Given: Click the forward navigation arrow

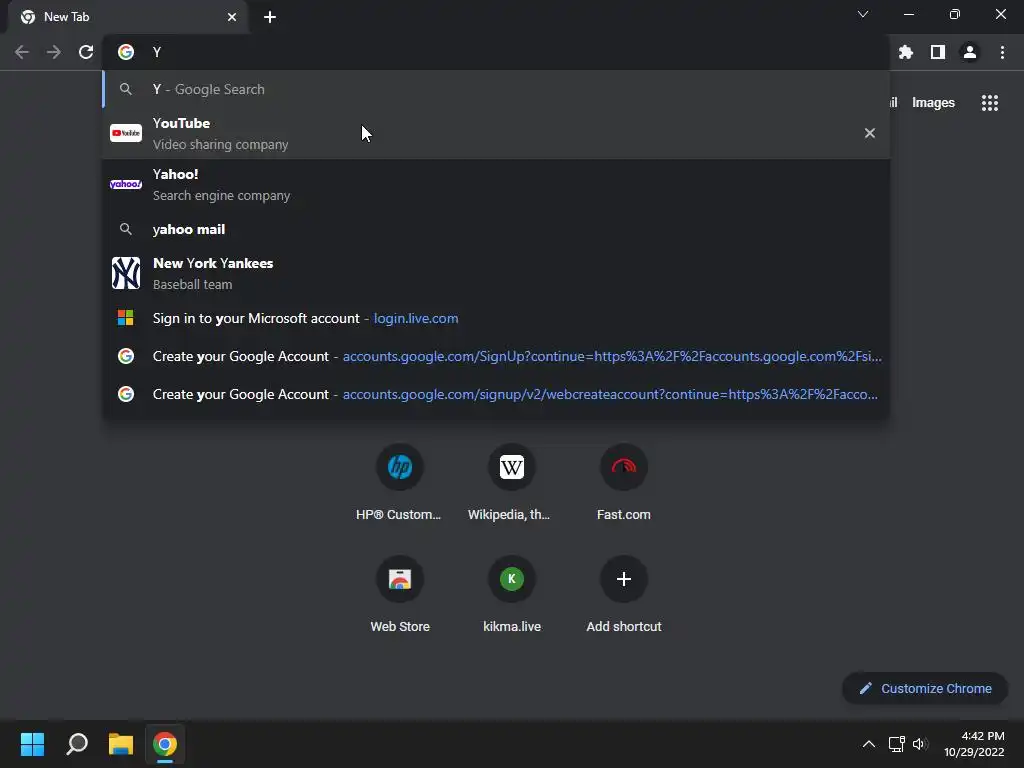Looking at the screenshot, I should [x=54, y=52].
